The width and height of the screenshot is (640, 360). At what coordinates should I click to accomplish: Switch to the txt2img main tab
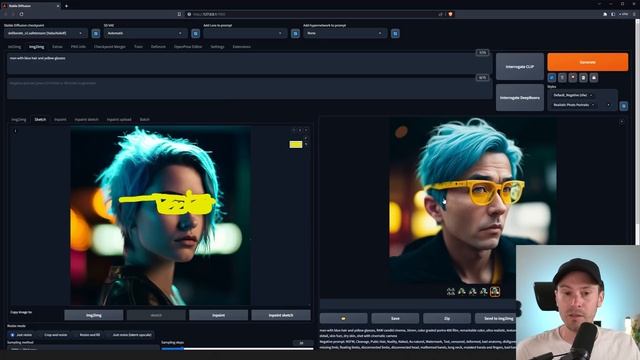pos(14,47)
